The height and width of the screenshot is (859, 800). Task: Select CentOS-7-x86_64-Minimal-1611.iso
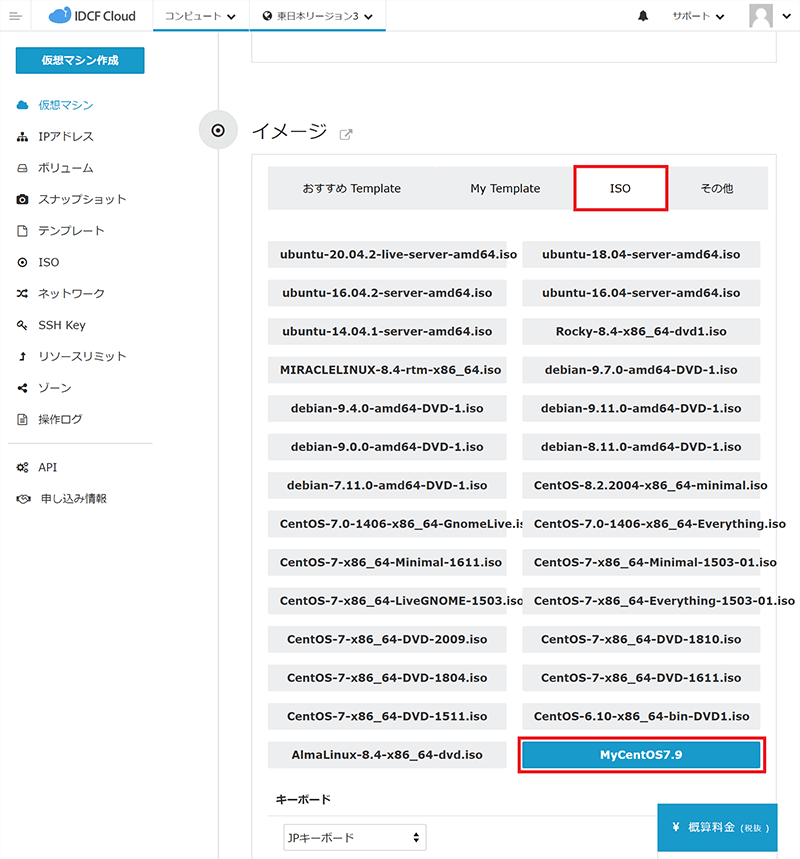pyautogui.click(x=387, y=562)
